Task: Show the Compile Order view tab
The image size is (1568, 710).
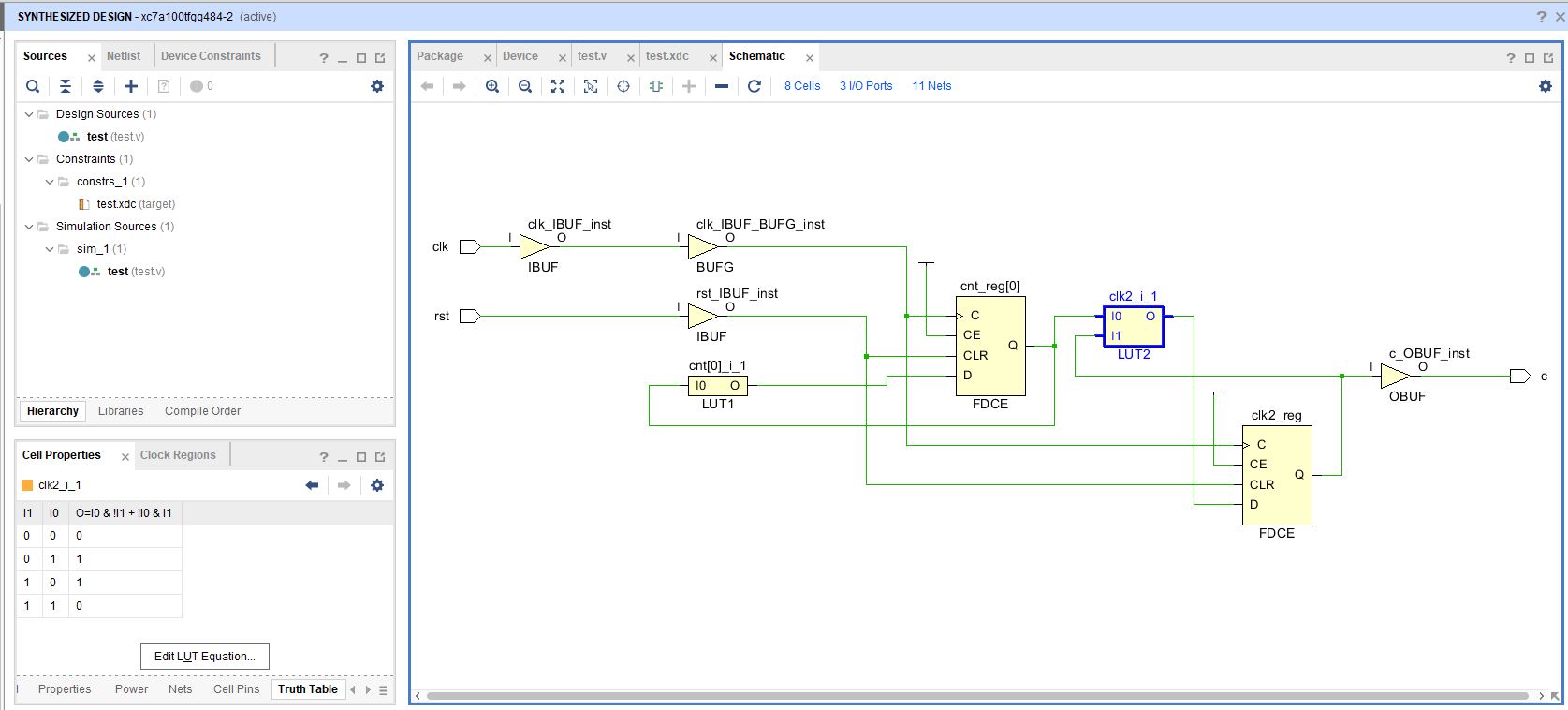Action: point(202,411)
